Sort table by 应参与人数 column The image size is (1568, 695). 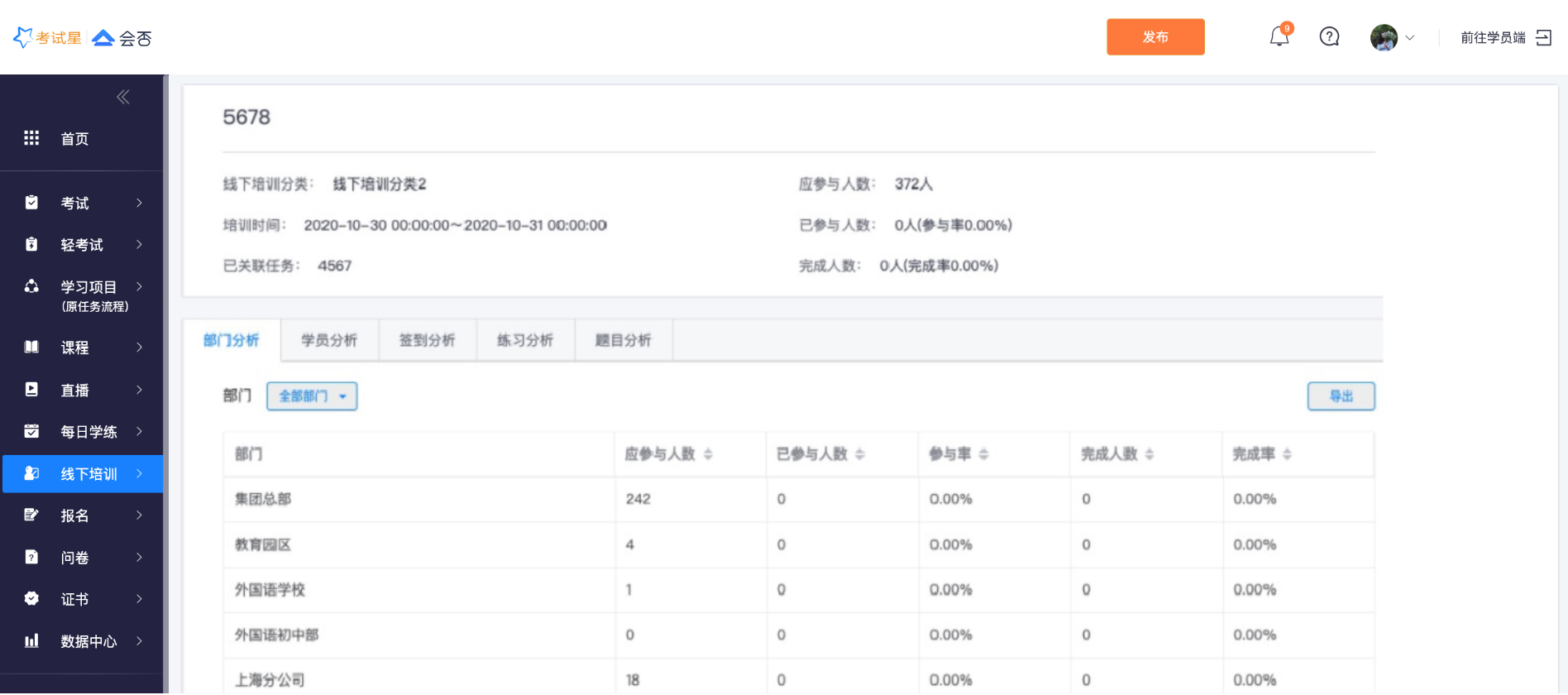pyautogui.click(x=708, y=454)
